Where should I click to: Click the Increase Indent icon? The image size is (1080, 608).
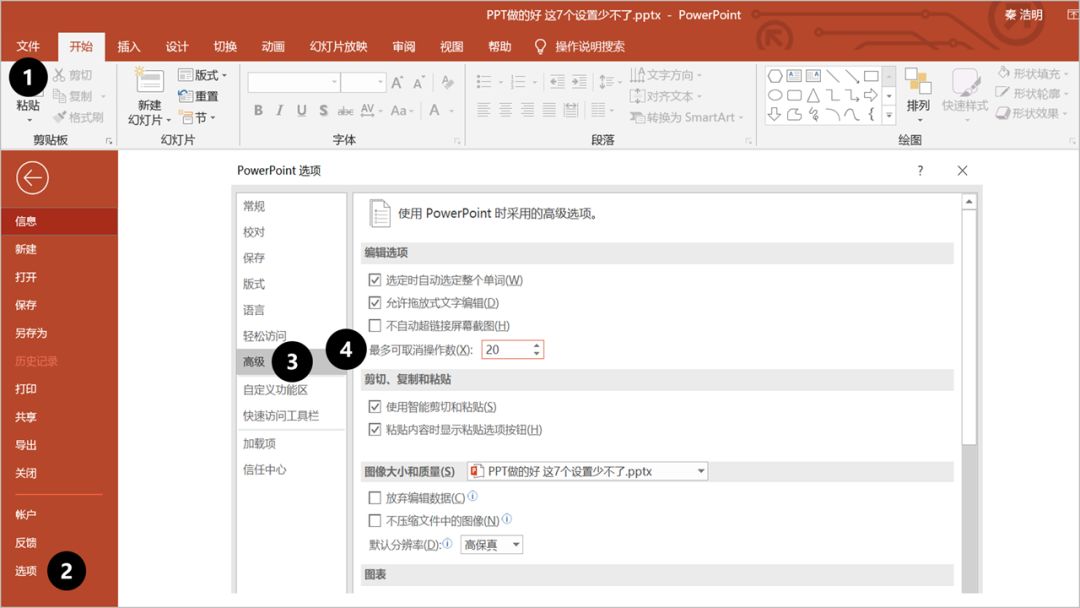pos(579,83)
